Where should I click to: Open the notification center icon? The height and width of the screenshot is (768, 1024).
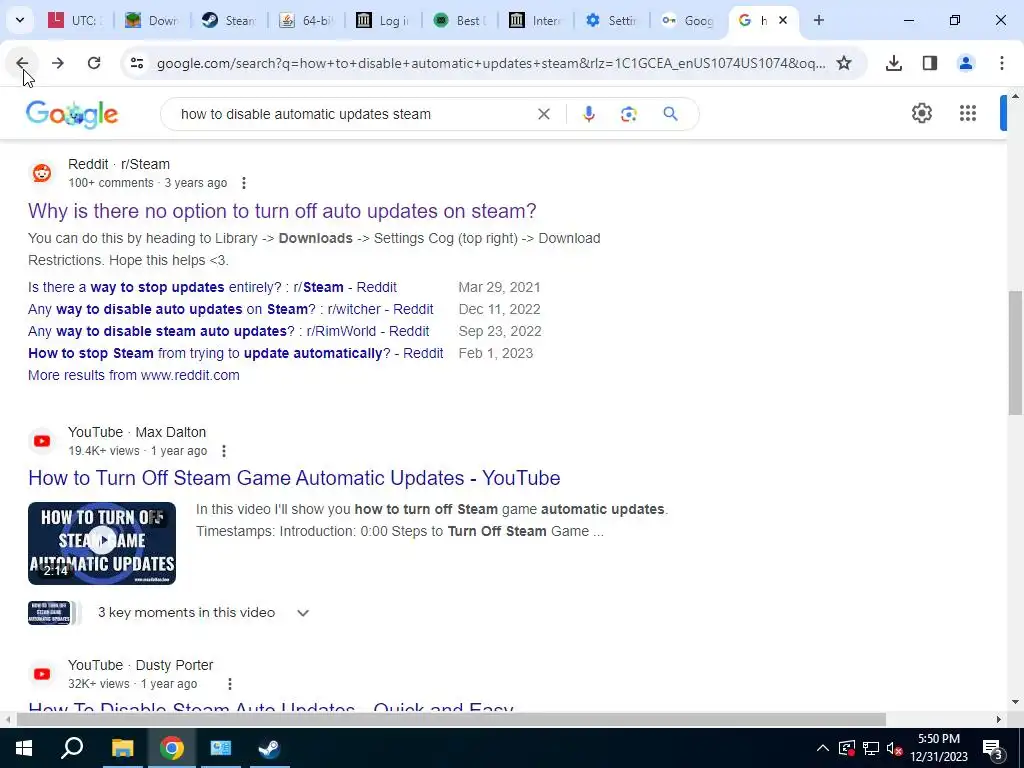pos(992,748)
